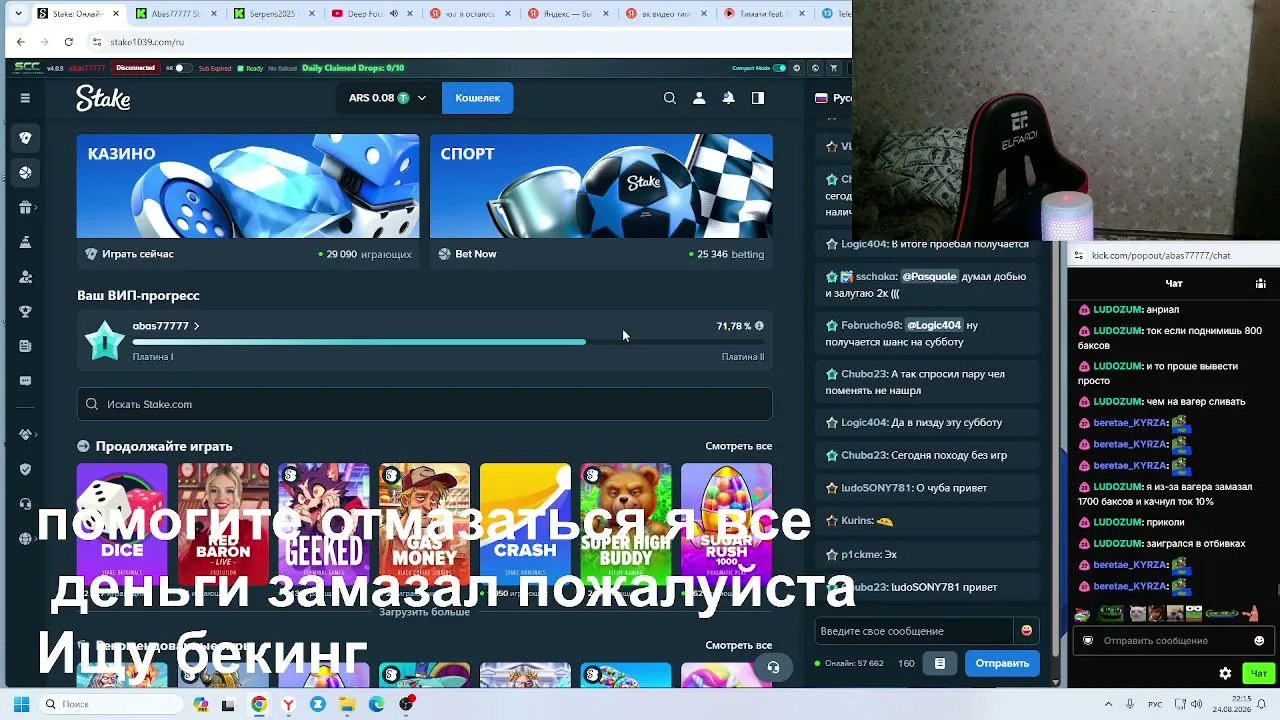Open the chat language dropdown with Russian flag
Screen dimensions: 1280x720
tap(833, 98)
